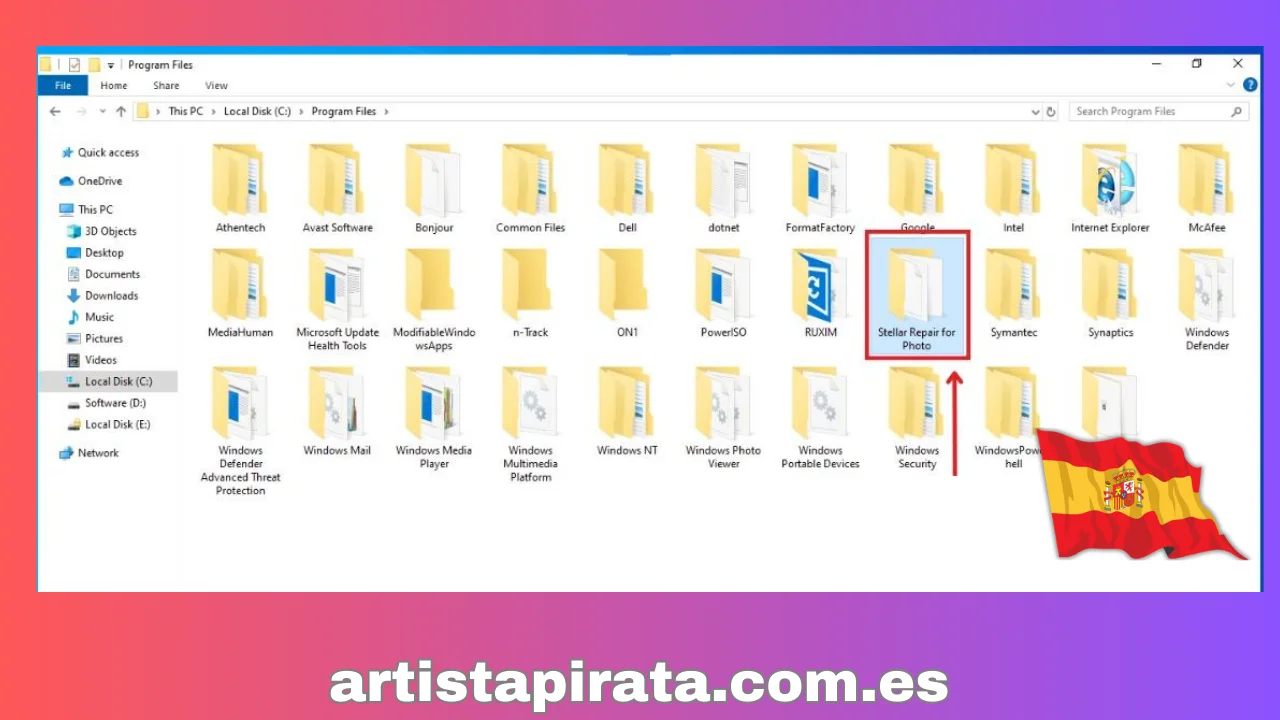
Task: Open the Windows Security folder
Action: tap(917, 418)
